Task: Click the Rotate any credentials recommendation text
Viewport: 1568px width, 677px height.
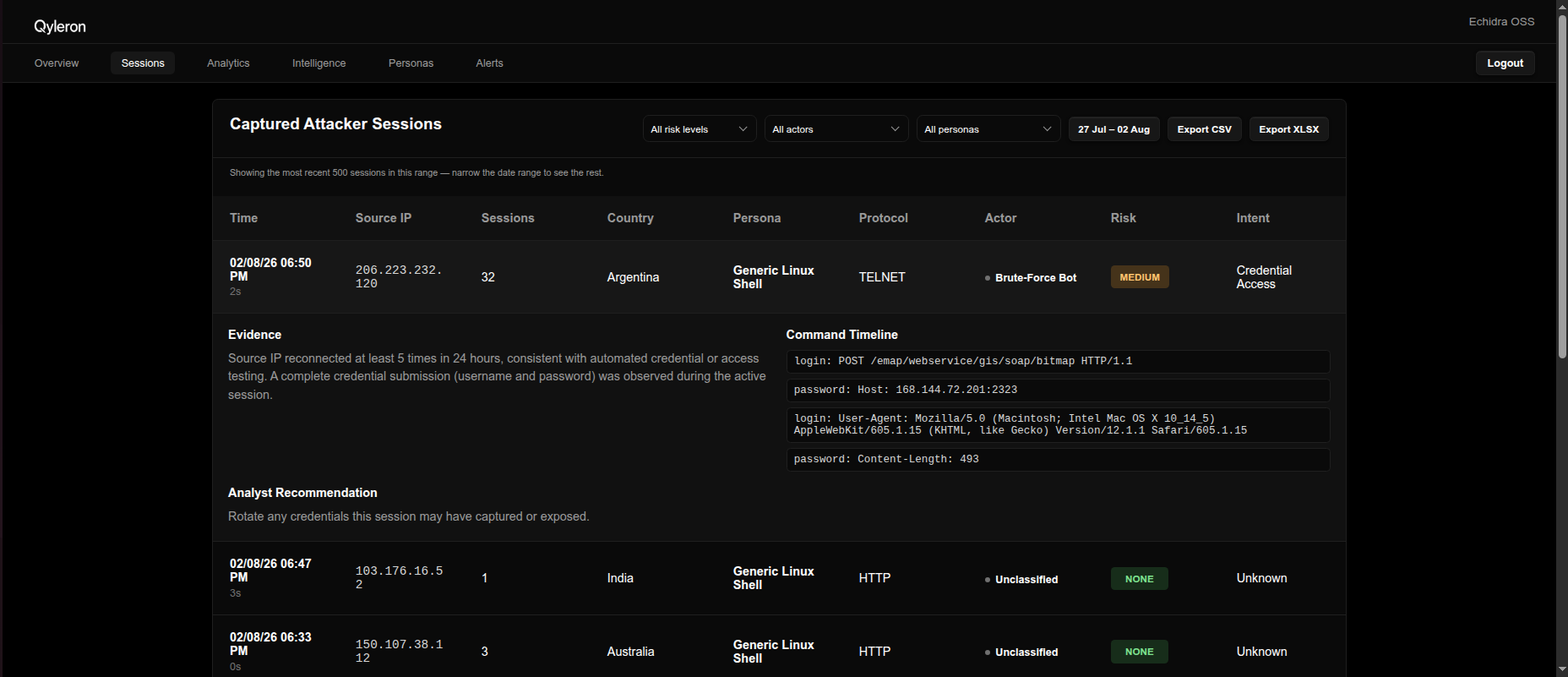Action: (x=409, y=516)
